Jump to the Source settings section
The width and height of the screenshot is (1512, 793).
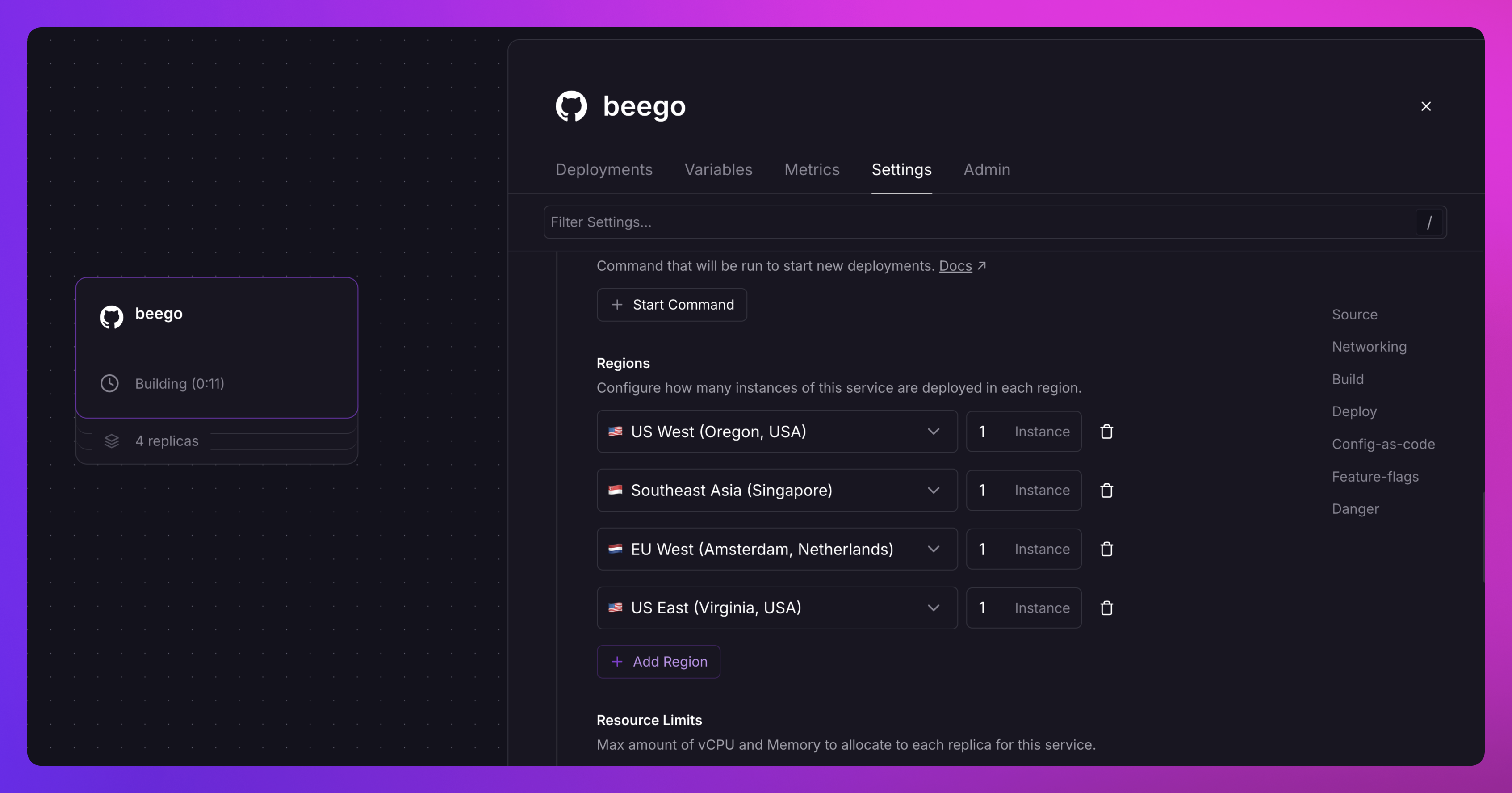(1355, 315)
